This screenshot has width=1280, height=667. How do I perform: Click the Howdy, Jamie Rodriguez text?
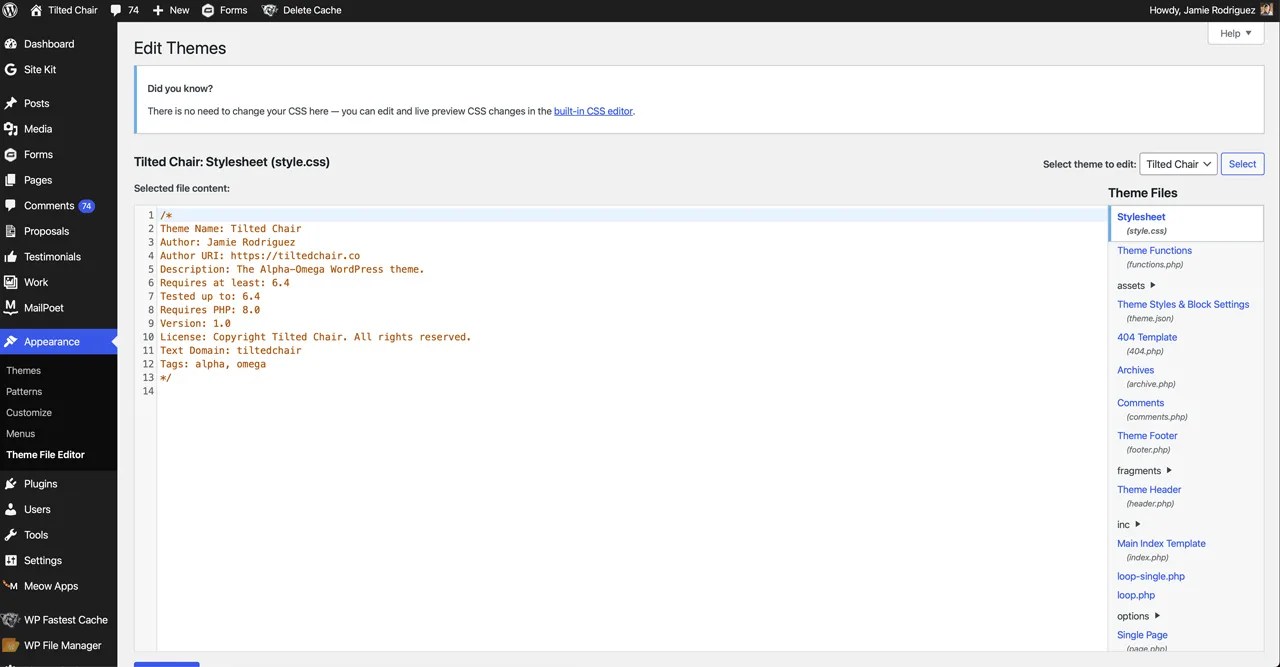pyautogui.click(x=1201, y=10)
